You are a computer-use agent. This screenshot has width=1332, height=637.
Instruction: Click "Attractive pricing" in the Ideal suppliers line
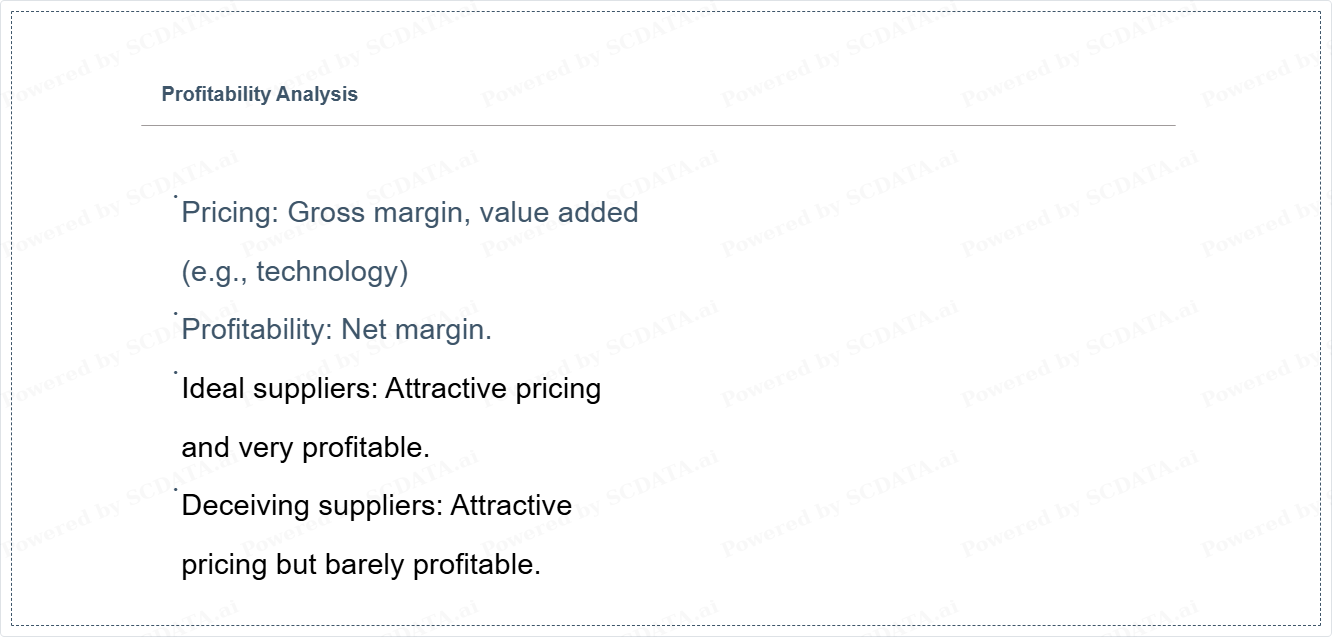point(493,389)
